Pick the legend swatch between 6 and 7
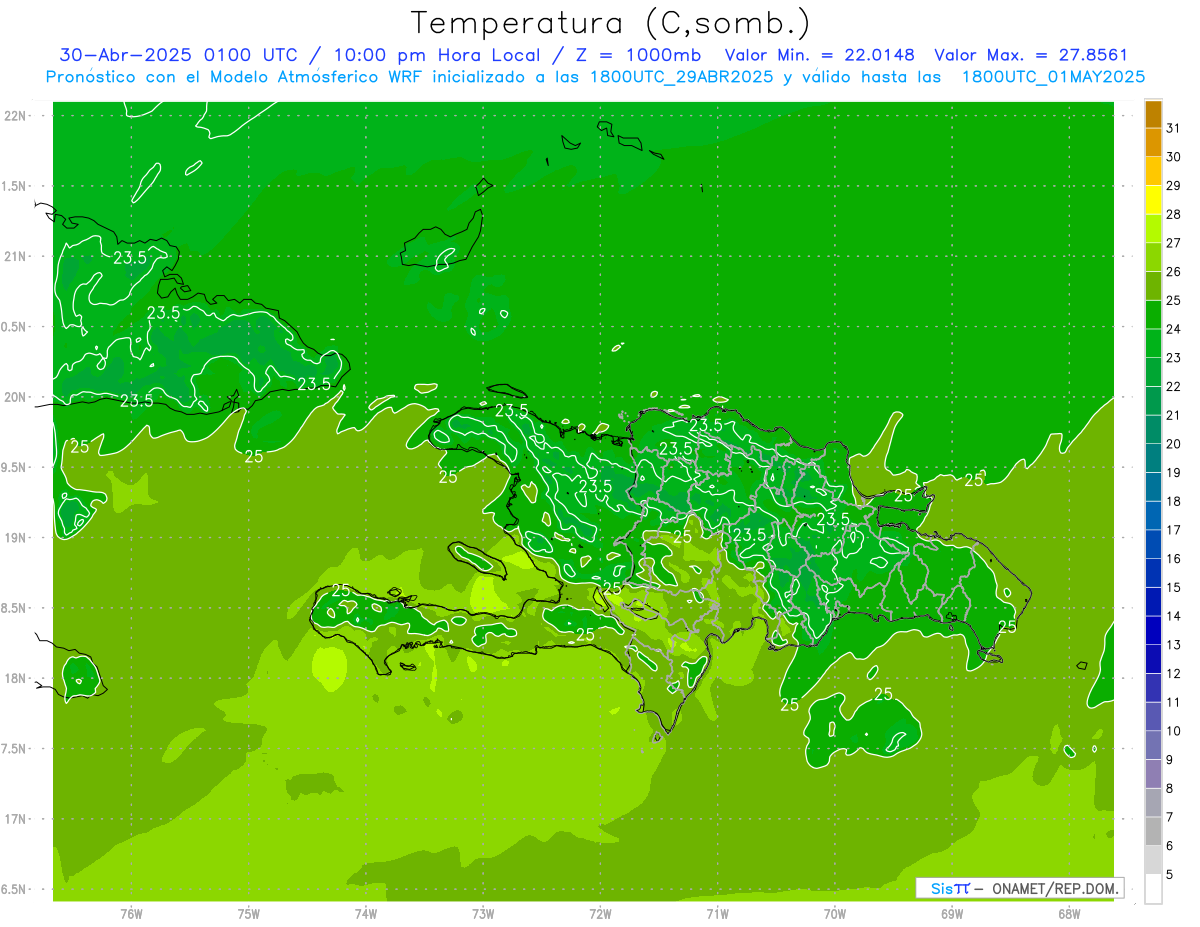This screenshot has width=1200, height=927. (x=1154, y=831)
